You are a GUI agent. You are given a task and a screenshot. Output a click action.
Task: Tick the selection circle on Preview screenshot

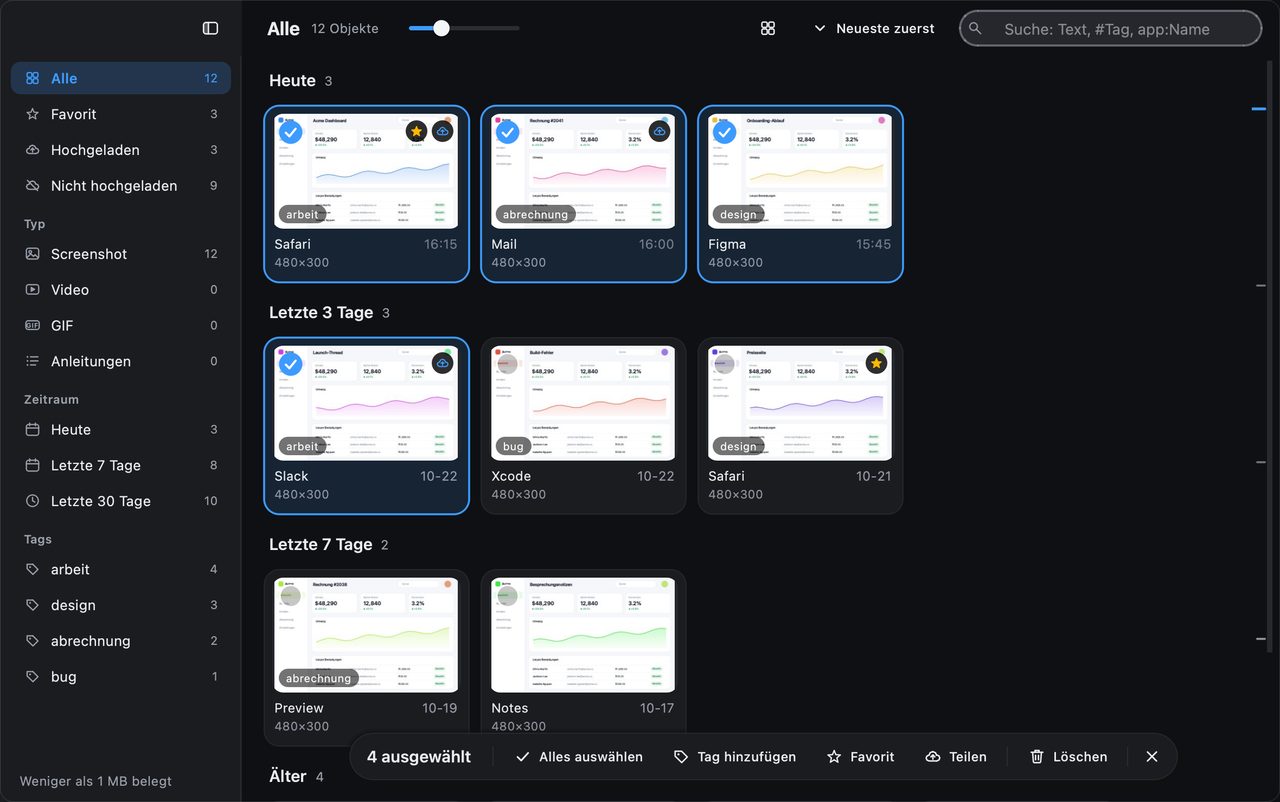(x=290, y=596)
